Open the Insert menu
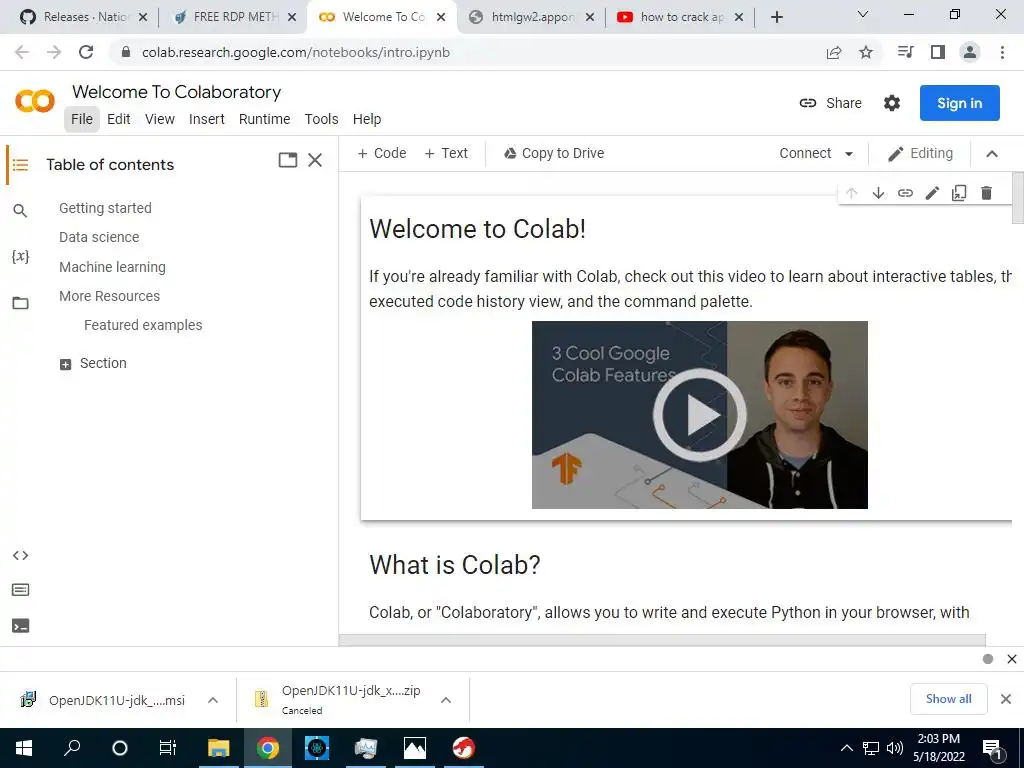1024x768 pixels. (x=206, y=119)
